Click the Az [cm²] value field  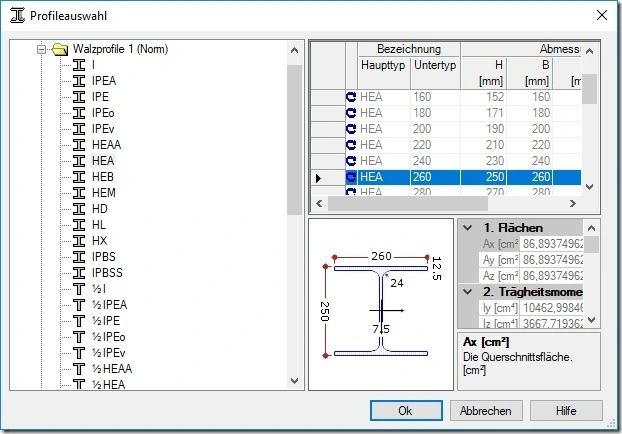[552, 276]
